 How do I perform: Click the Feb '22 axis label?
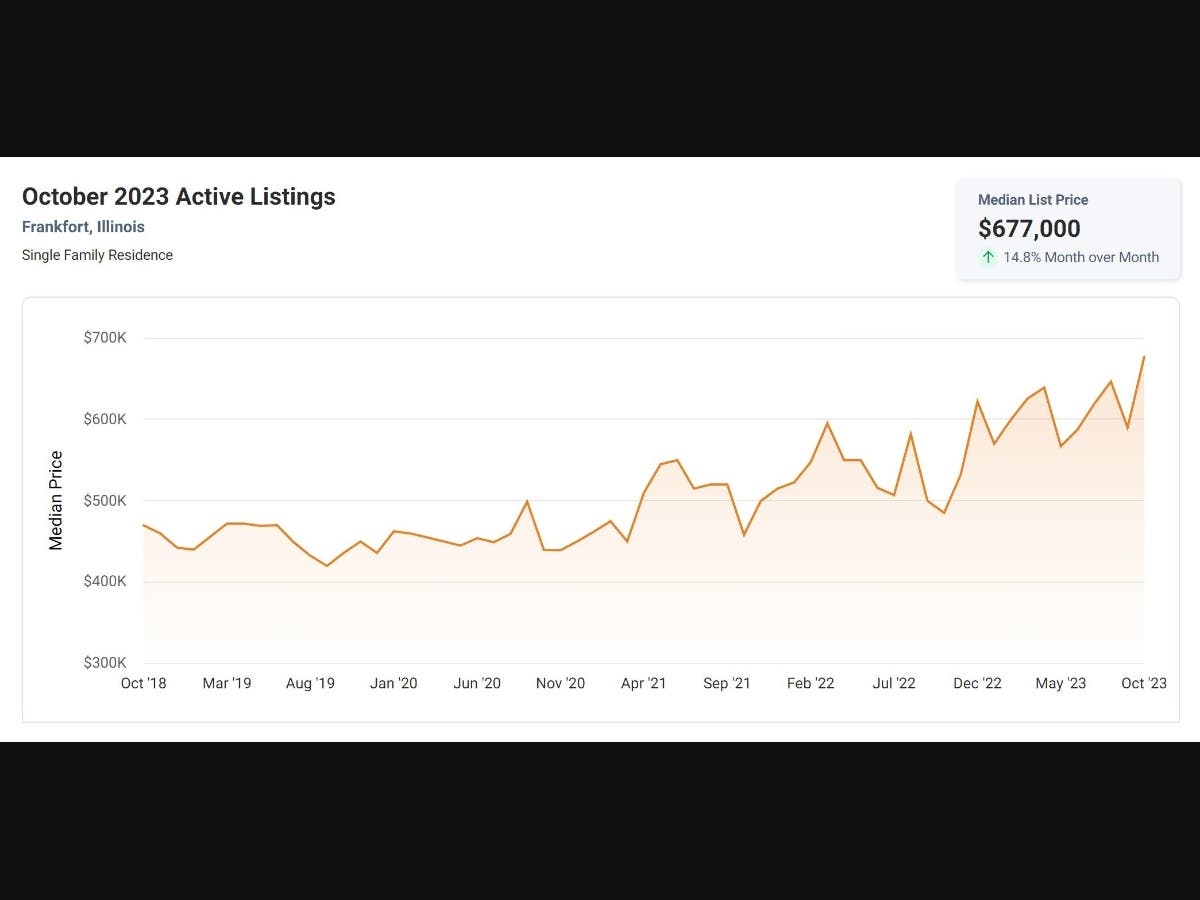[x=811, y=684]
